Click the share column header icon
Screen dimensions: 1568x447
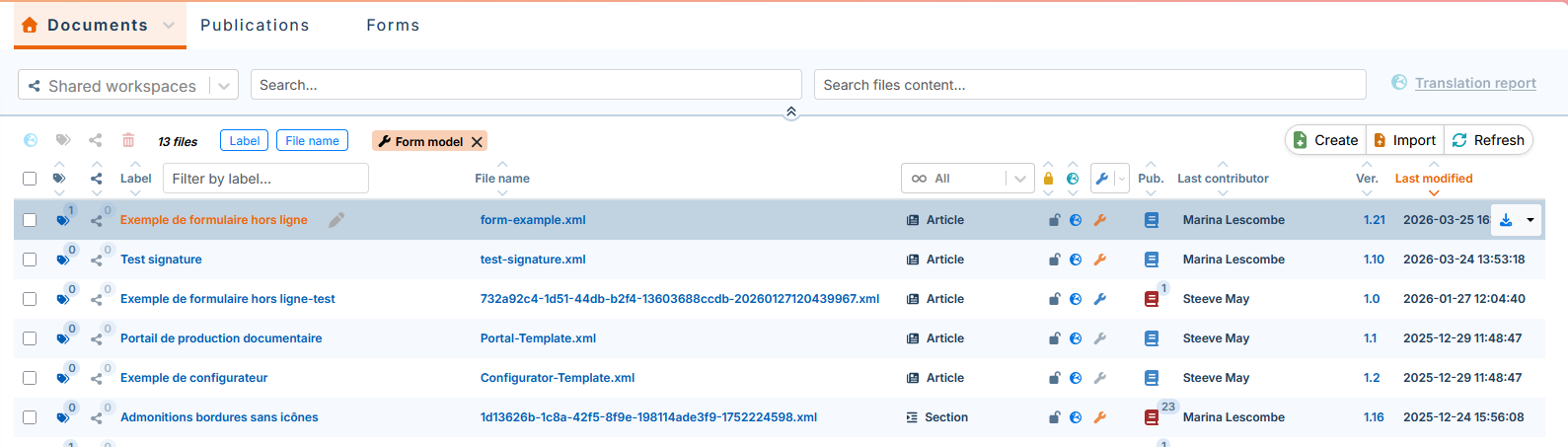click(96, 179)
